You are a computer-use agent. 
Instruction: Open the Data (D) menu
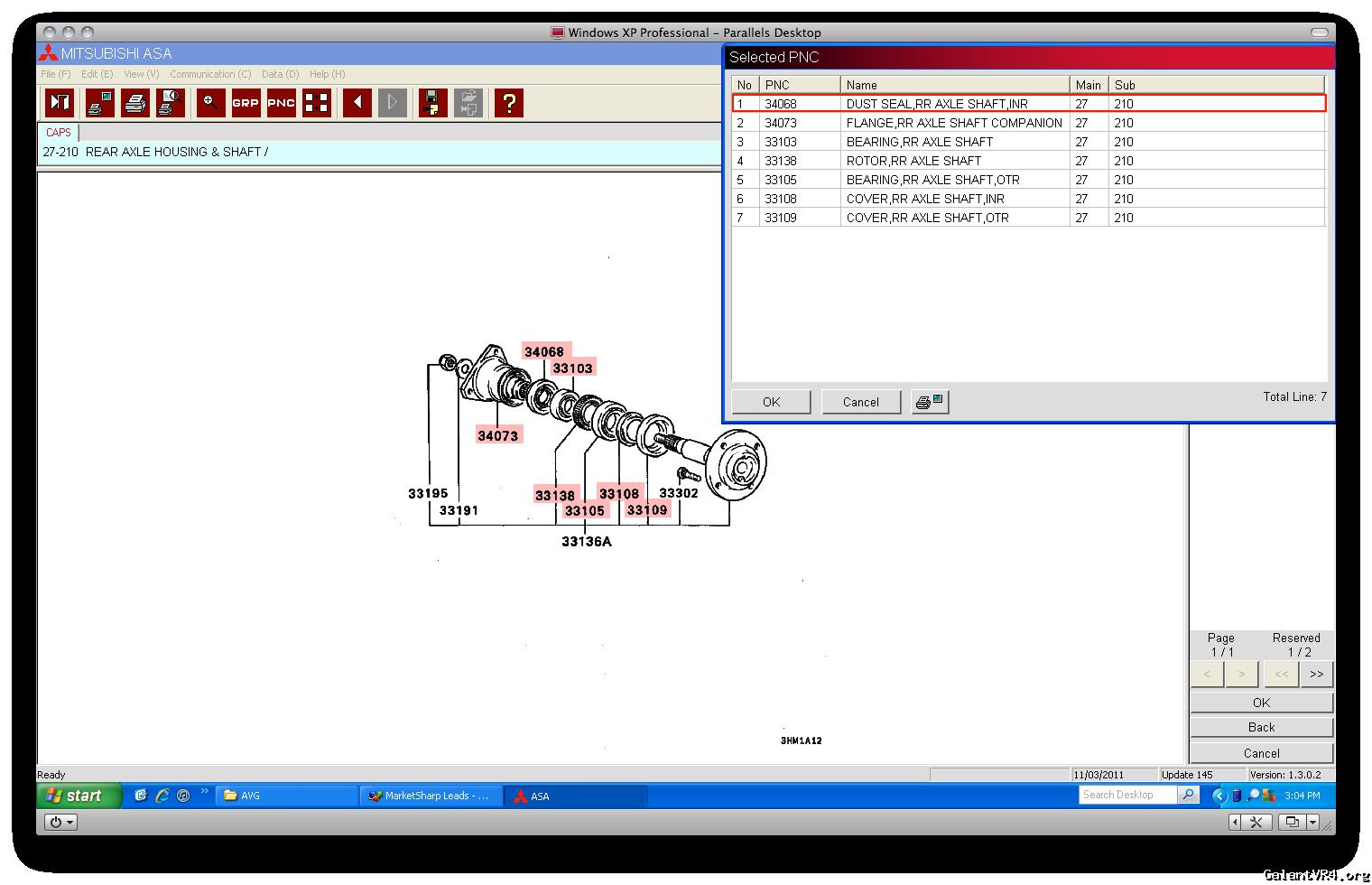[280, 74]
